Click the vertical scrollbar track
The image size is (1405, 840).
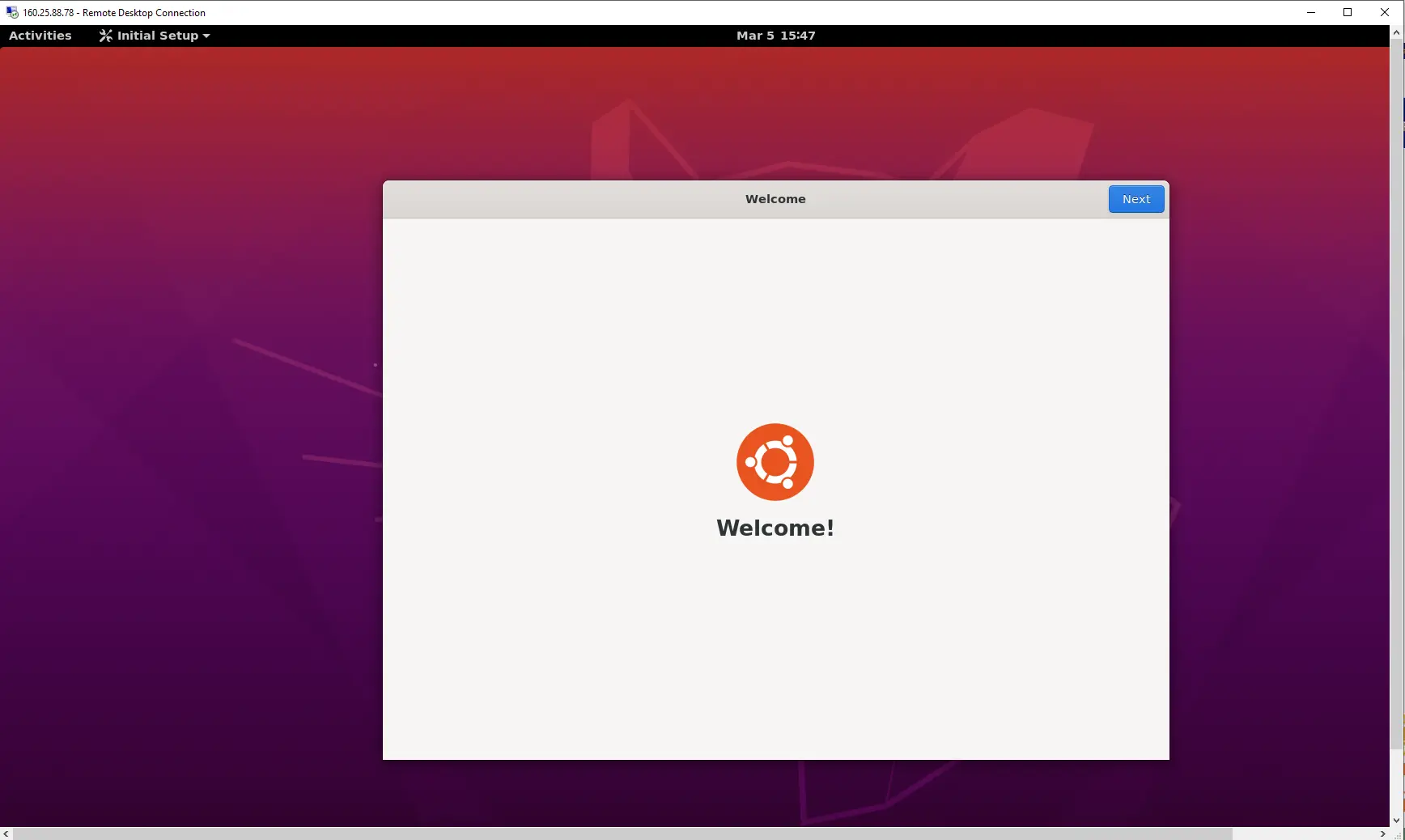[x=1397, y=782]
